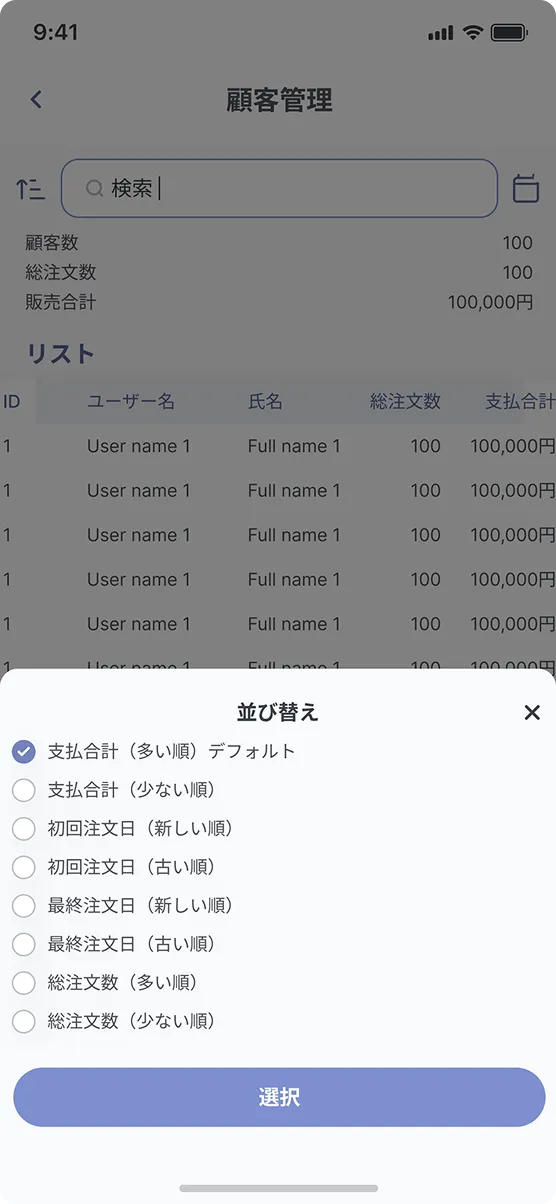Screen dimensions: 556x1204
Task: Click the 支払合計 column header
Action: point(520,401)
